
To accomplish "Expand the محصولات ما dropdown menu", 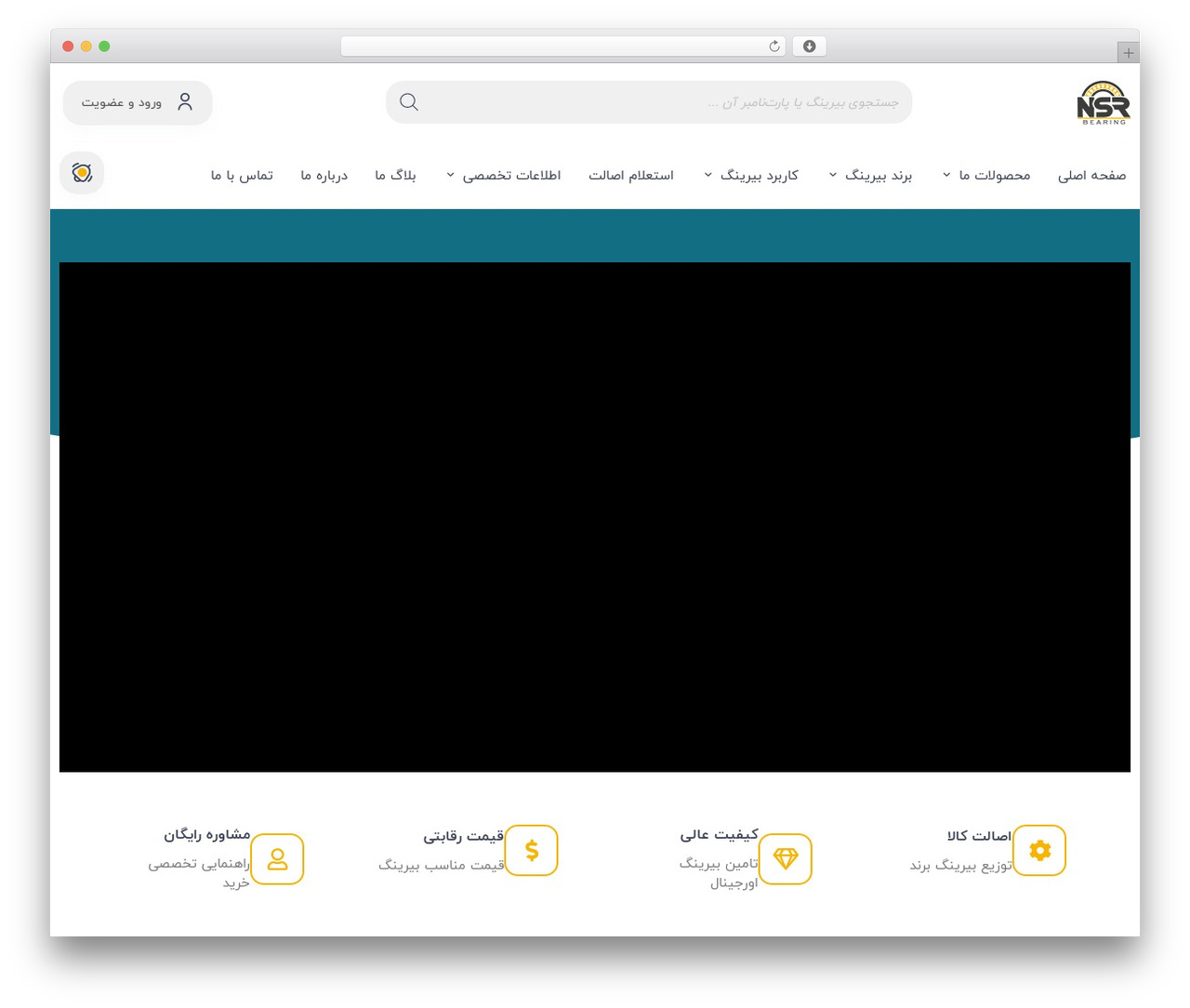I will point(986,175).
